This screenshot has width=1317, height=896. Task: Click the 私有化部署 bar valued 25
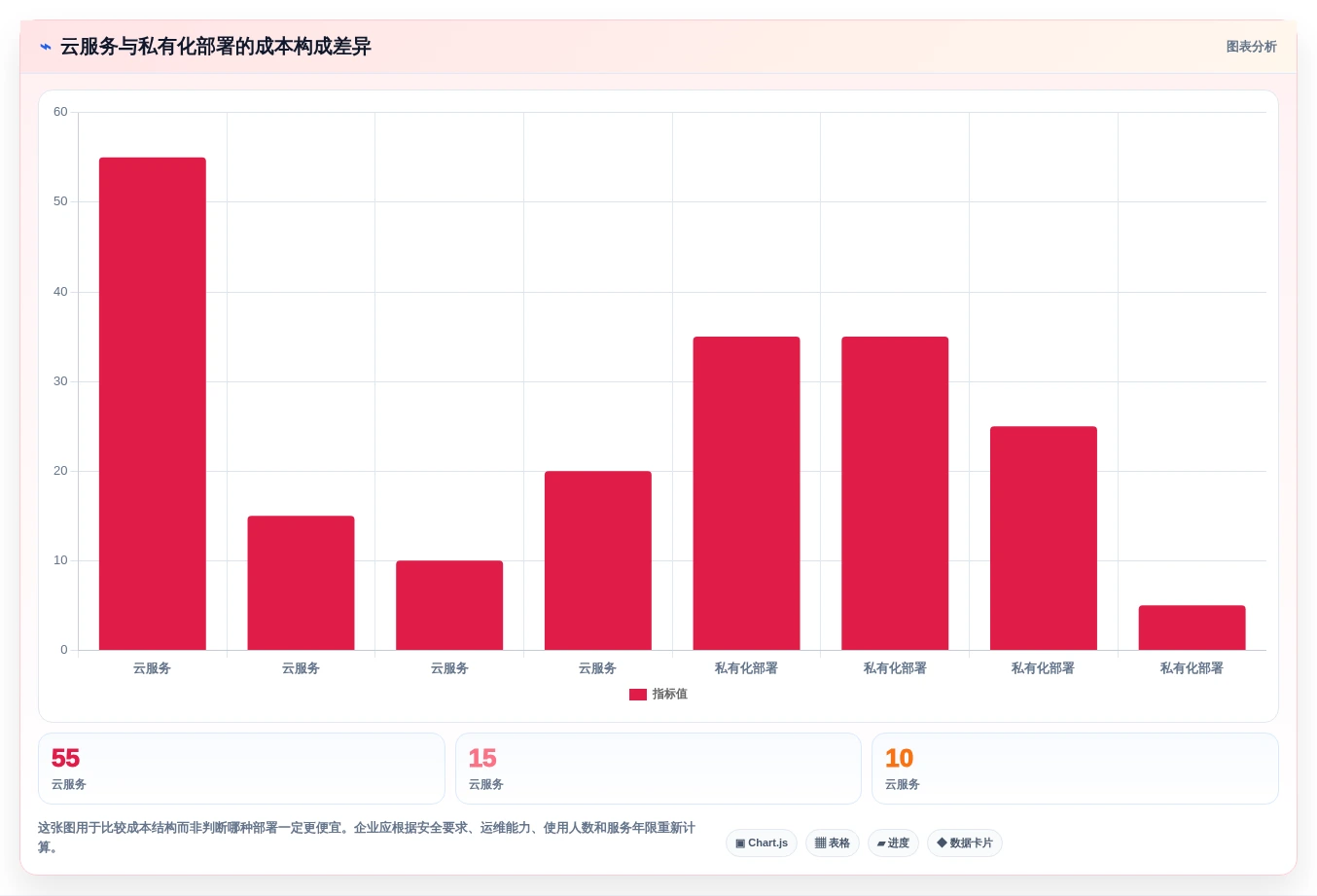point(1044,538)
